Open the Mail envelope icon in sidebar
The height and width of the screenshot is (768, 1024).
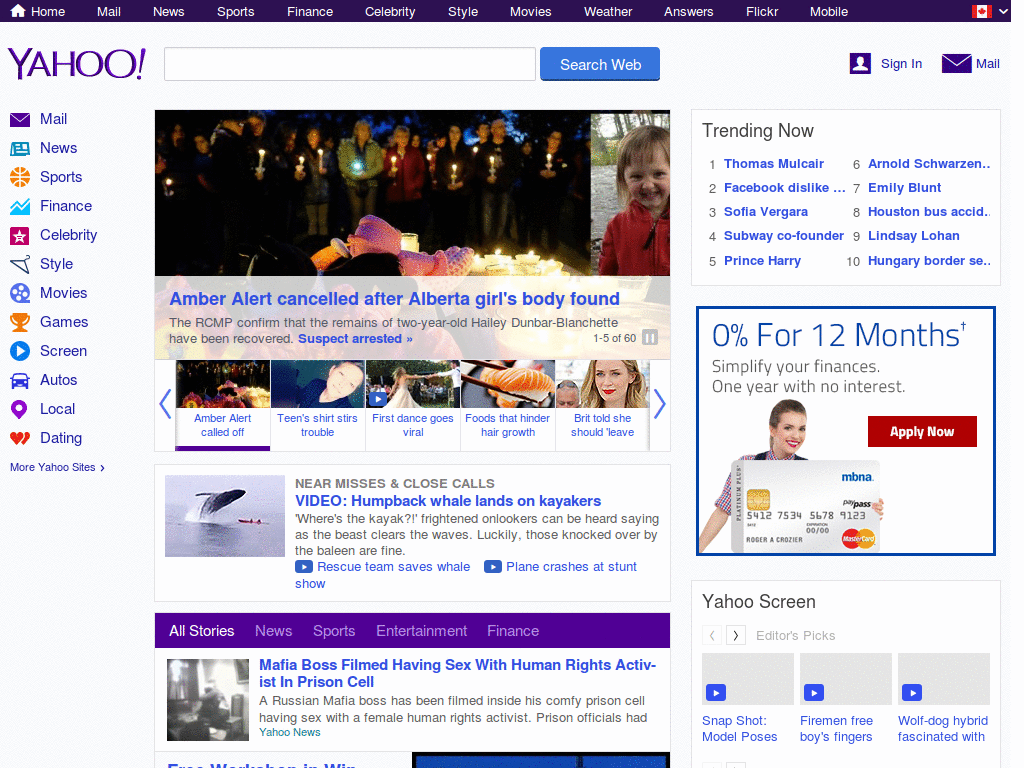(20, 120)
